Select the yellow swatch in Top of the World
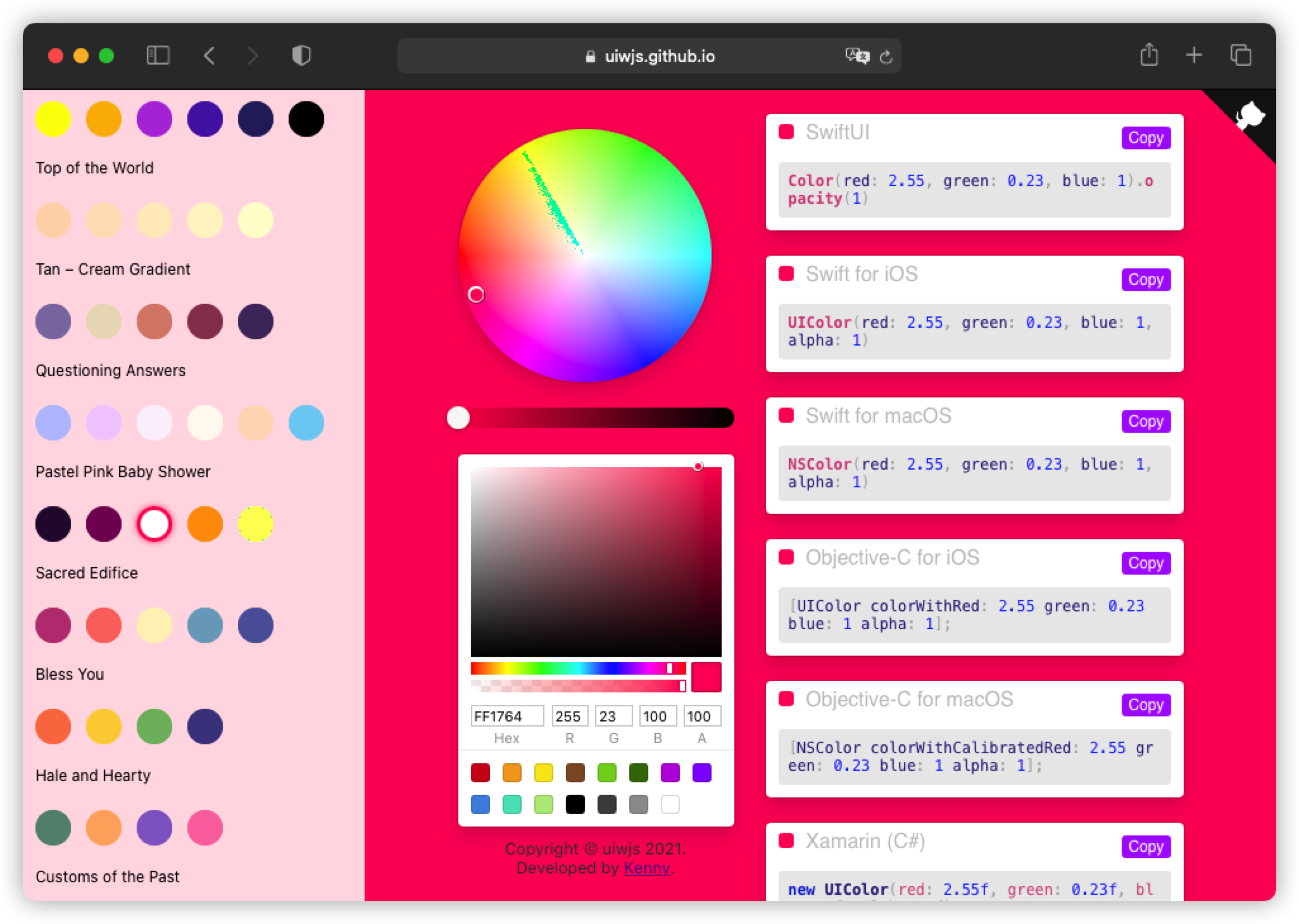 tap(53, 118)
